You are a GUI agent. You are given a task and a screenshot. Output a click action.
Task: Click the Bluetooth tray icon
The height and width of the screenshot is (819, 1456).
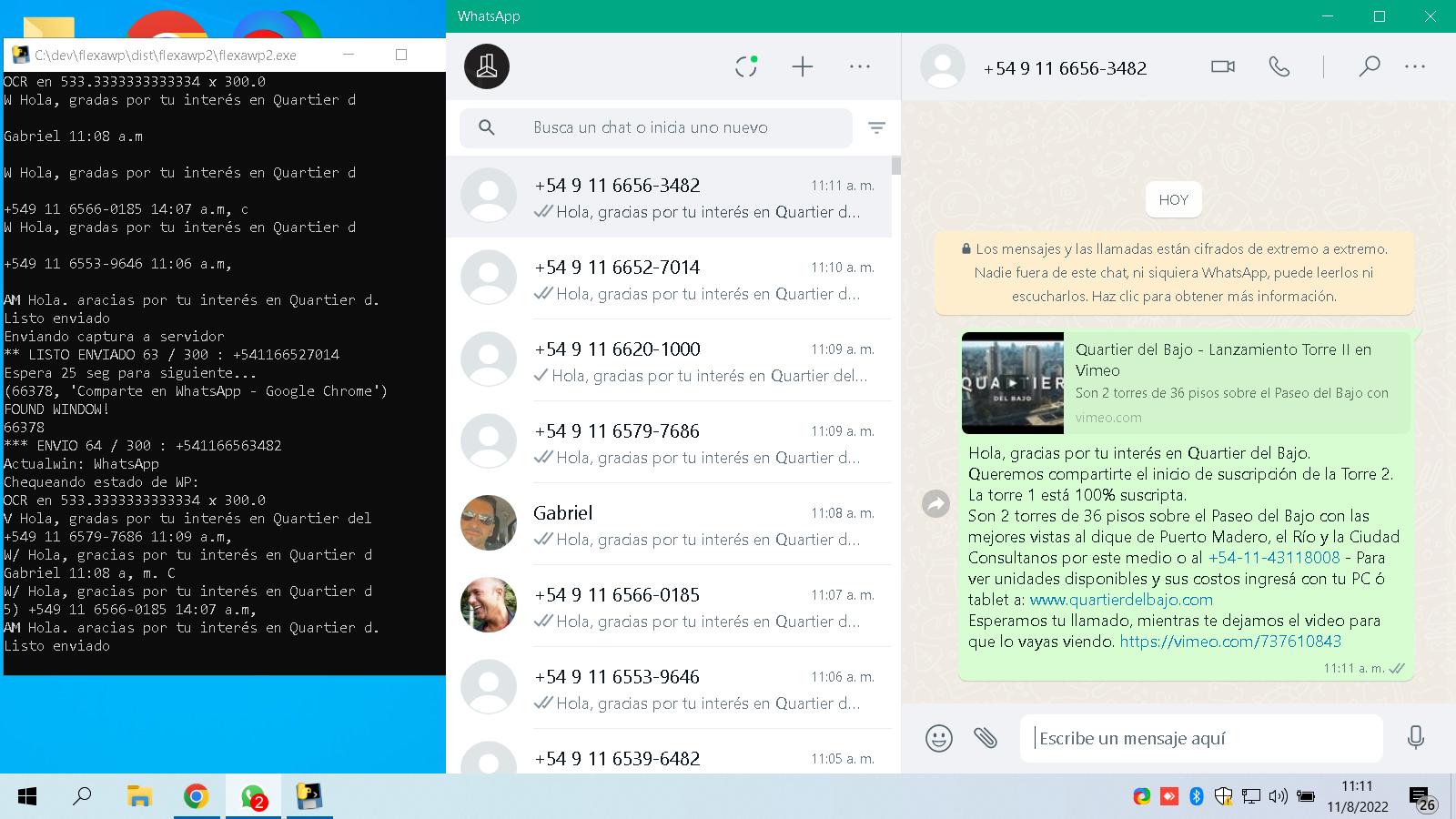pyautogui.click(x=1197, y=796)
